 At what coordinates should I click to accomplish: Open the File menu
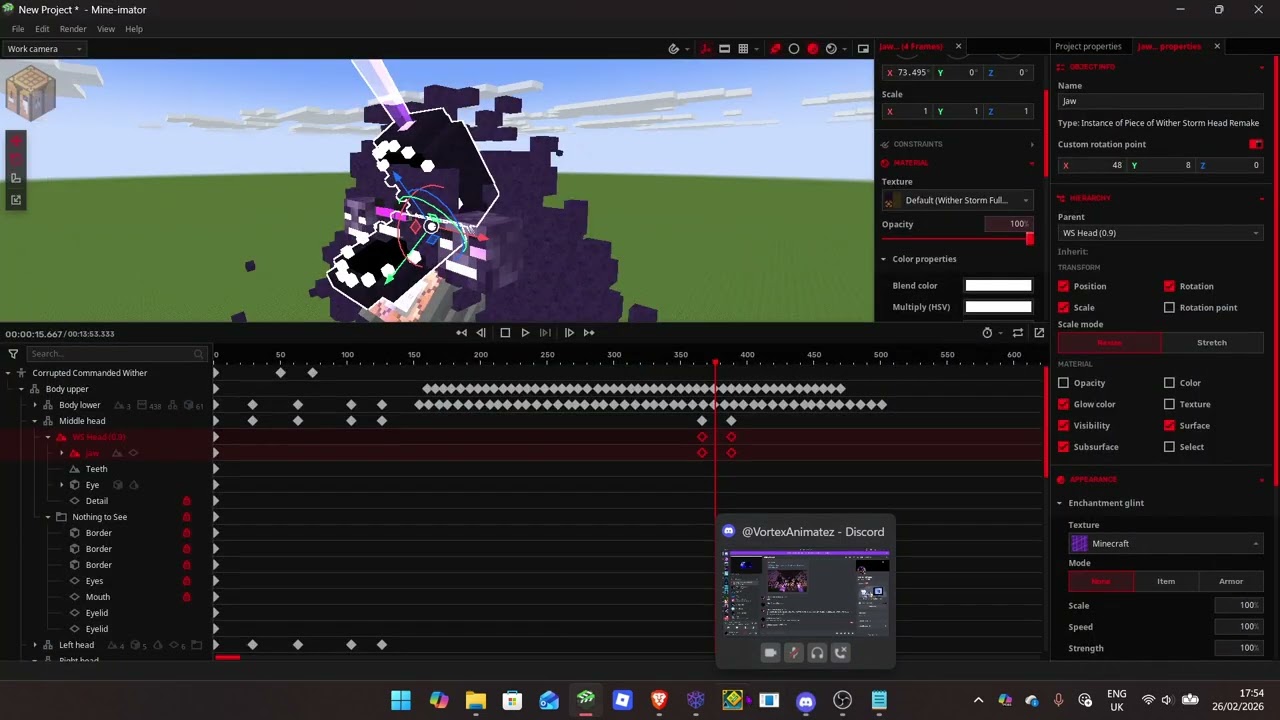[x=18, y=29]
